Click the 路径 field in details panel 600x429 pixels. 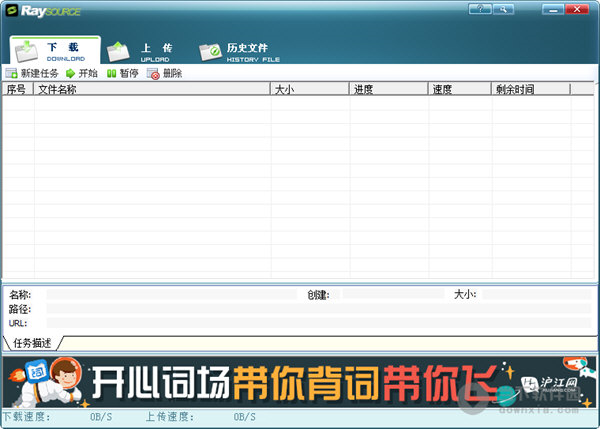point(319,309)
